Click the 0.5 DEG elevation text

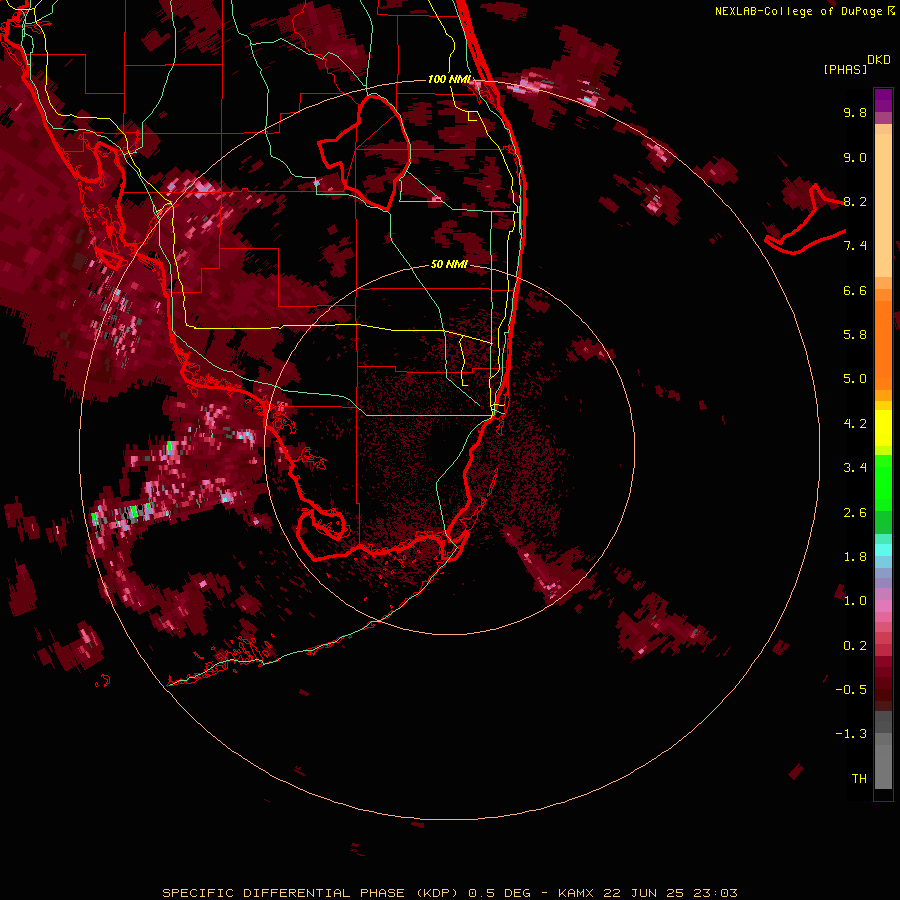click(499, 893)
